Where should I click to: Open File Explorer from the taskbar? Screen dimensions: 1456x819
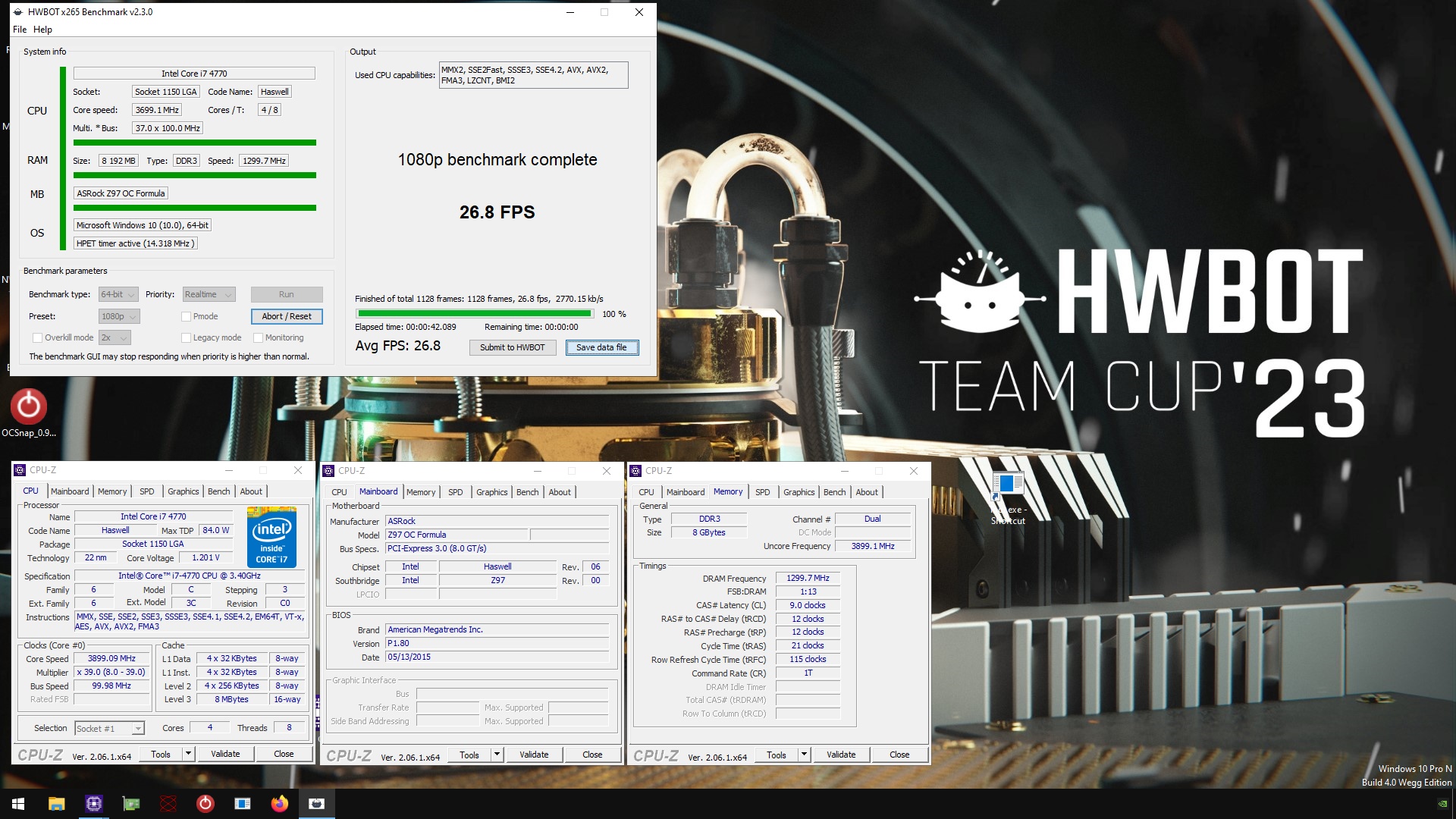tap(56, 804)
